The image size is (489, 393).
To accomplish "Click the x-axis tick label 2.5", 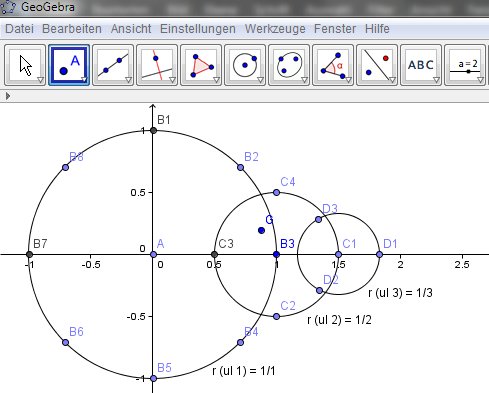I will point(462,265).
